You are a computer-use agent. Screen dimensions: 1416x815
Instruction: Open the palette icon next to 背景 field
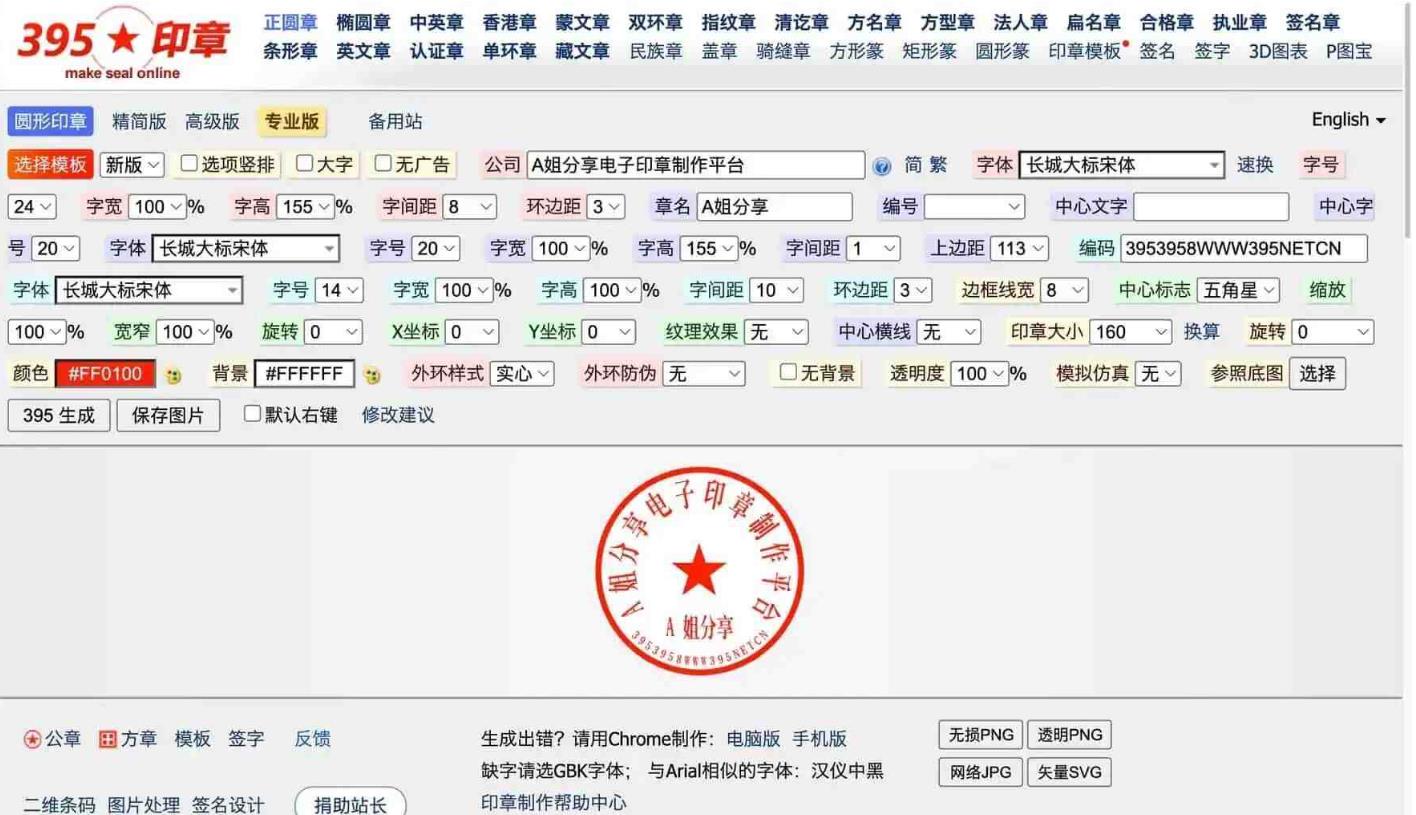372,376
